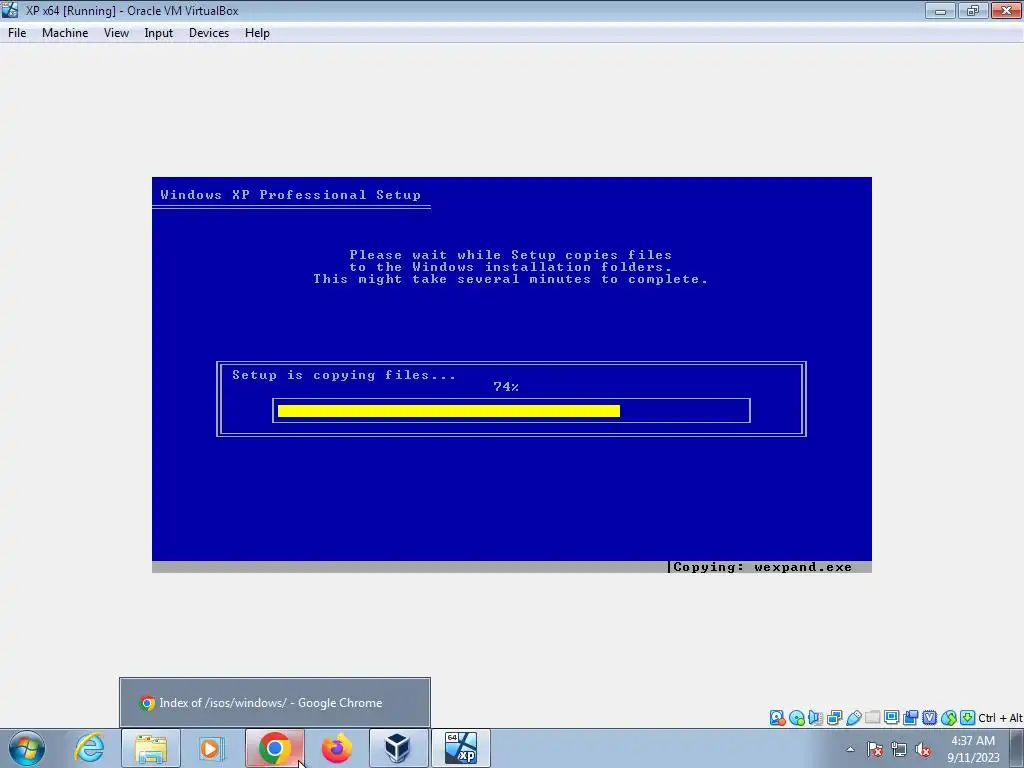Open the Machine menu
1024x768 pixels.
coord(65,33)
